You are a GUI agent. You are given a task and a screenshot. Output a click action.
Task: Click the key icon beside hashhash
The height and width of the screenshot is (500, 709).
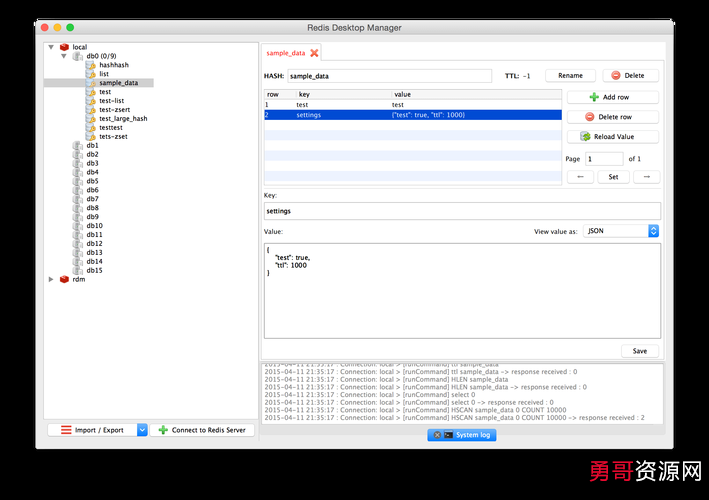click(x=90, y=65)
